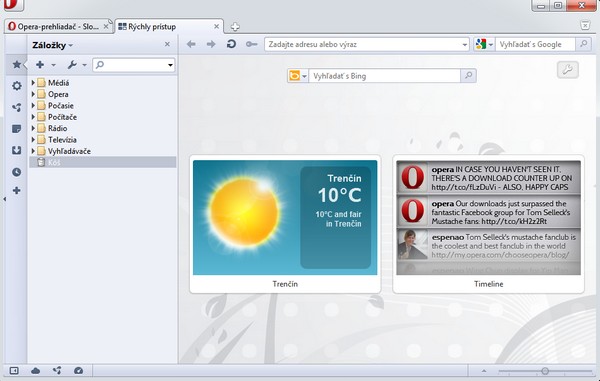The height and width of the screenshot is (381, 600).
Task: Open the bookmarks search field dropdown arrow
Action: (x=170, y=65)
